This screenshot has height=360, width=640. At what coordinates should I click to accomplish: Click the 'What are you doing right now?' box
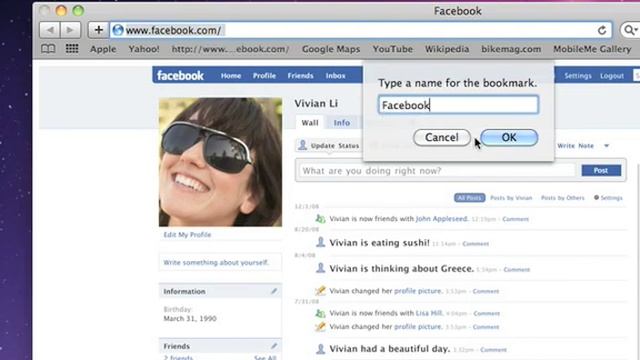coord(436,171)
